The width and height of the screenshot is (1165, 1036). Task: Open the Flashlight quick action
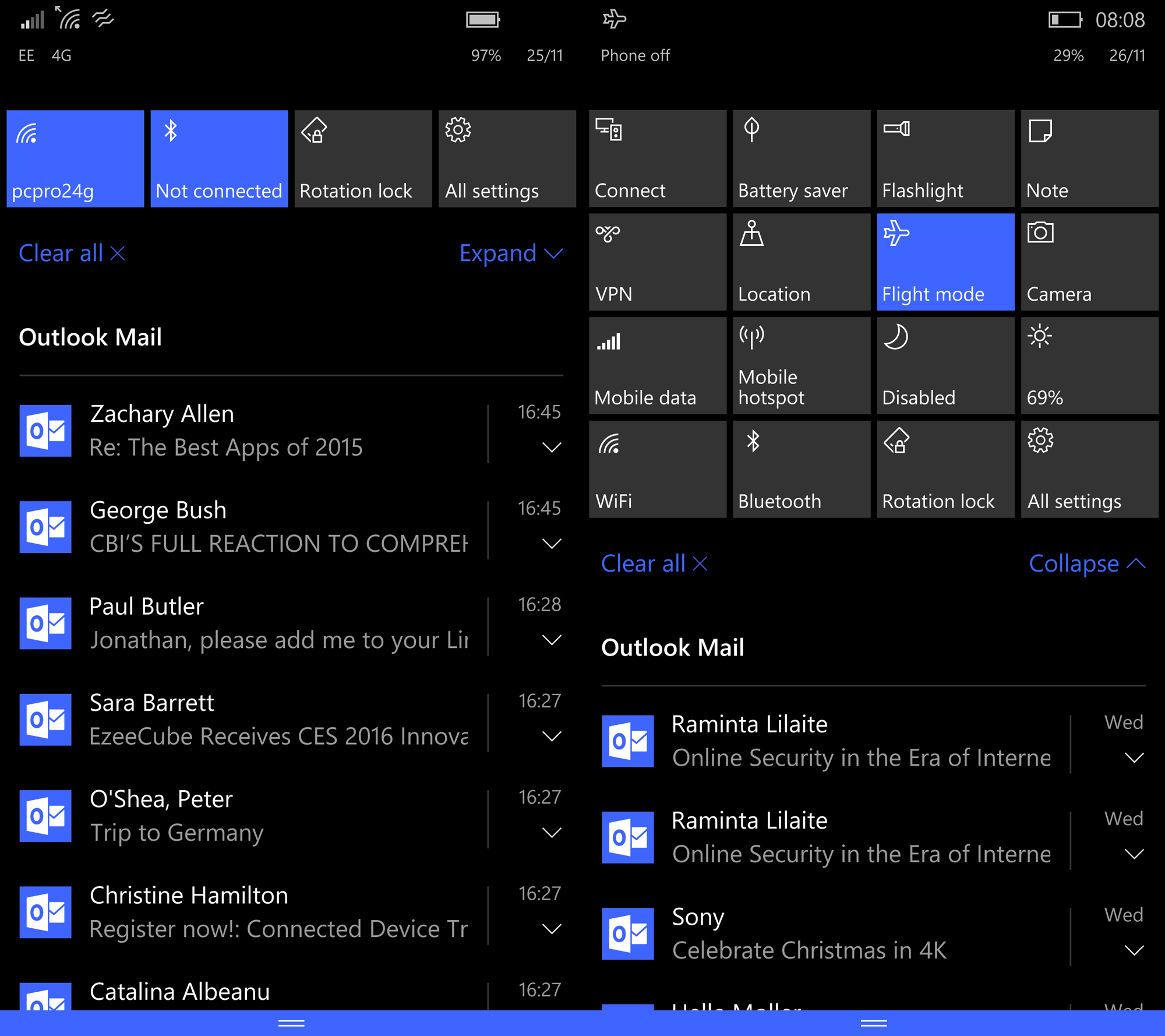944,158
